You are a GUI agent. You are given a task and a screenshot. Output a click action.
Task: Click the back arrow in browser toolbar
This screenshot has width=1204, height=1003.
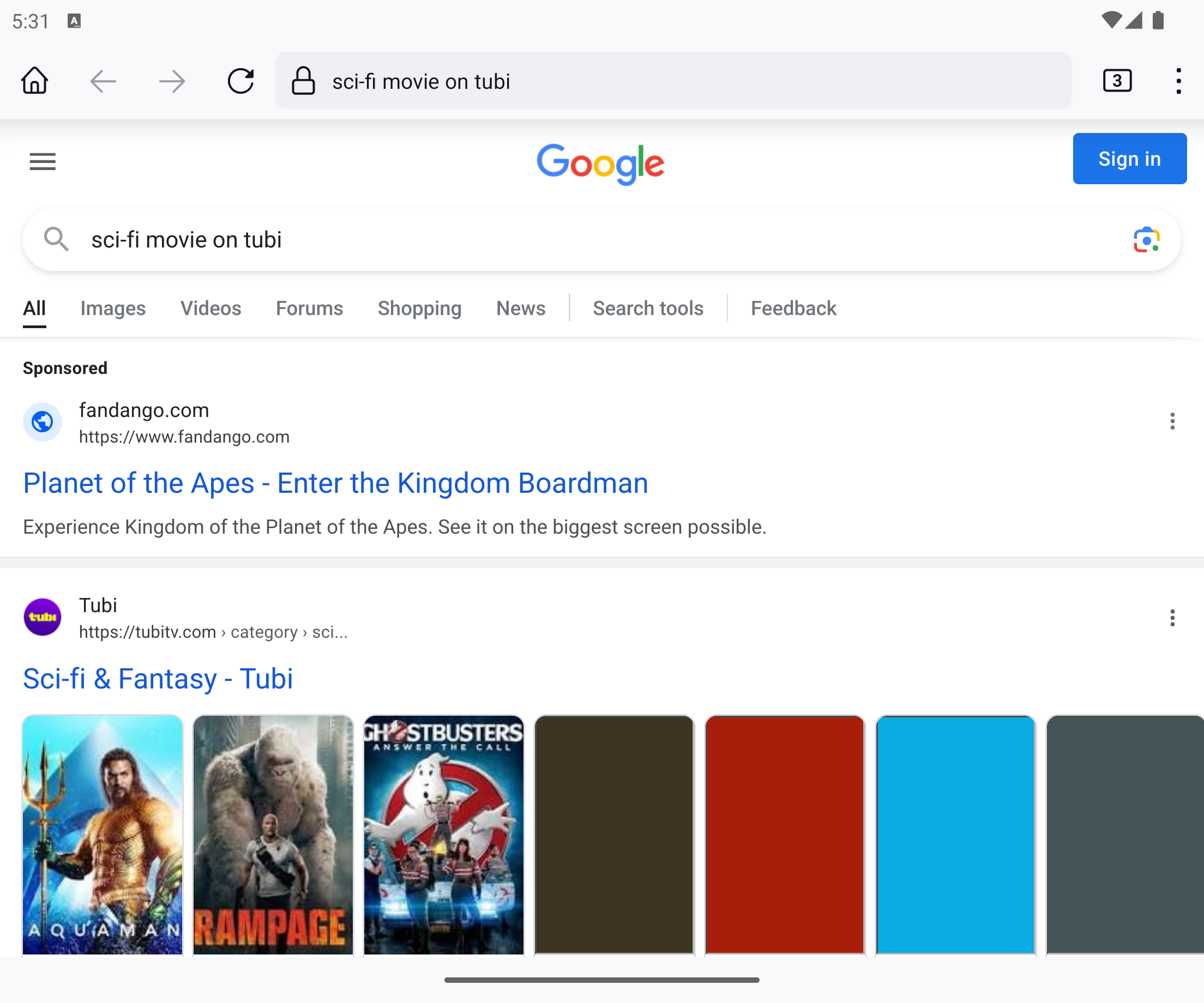103,81
